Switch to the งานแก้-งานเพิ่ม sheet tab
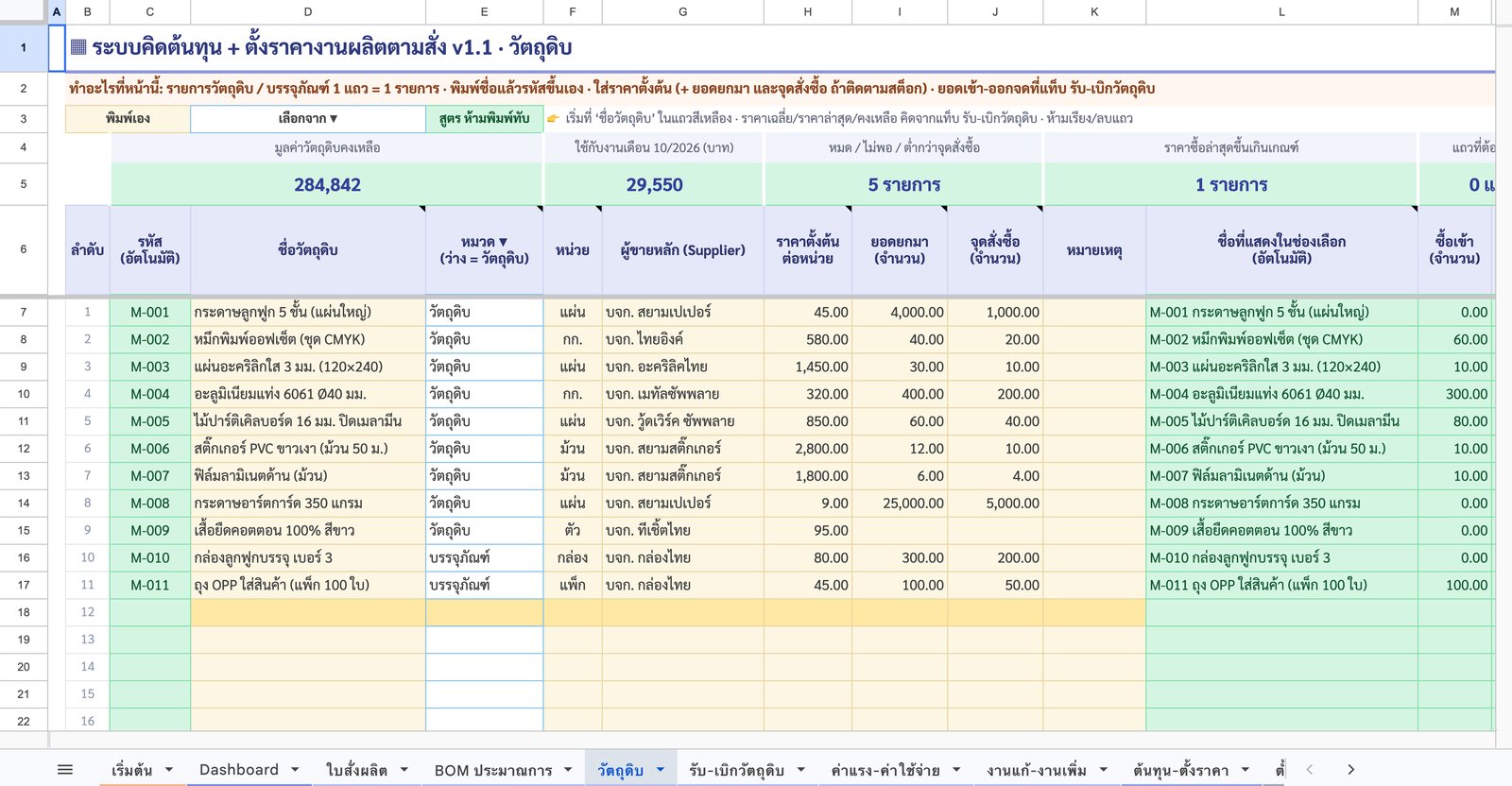The height and width of the screenshot is (786, 1512). pyautogui.click(x=1037, y=770)
